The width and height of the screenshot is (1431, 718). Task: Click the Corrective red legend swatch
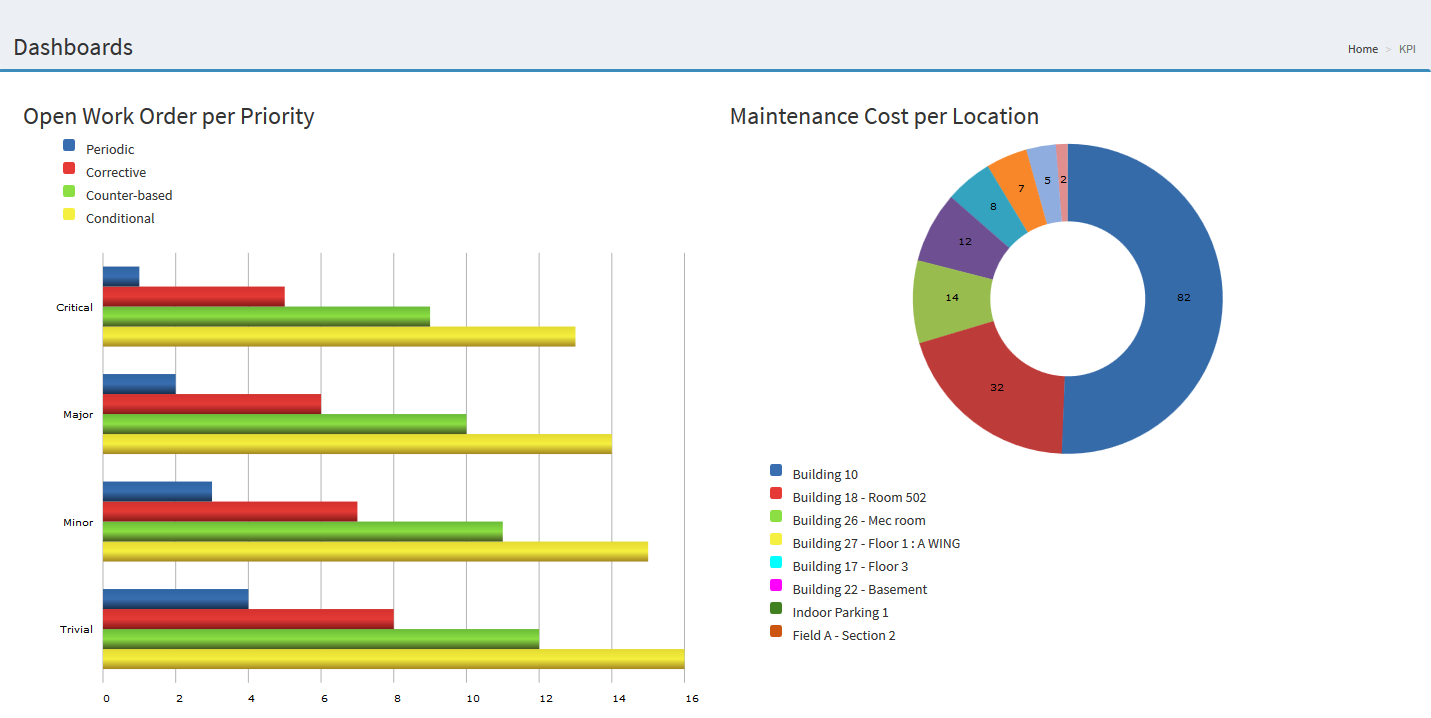[69, 169]
